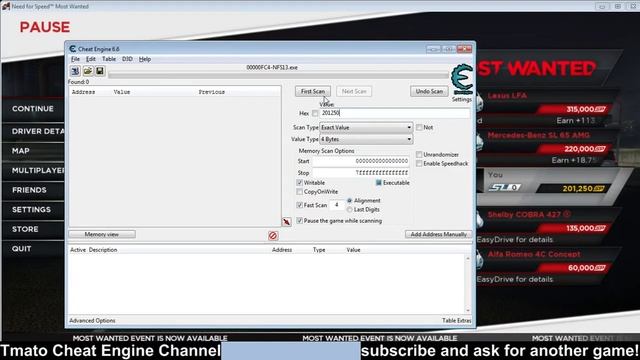Toggle the Hex checkbox
The height and width of the screenshot is (360, 640).
click(315, 113)
